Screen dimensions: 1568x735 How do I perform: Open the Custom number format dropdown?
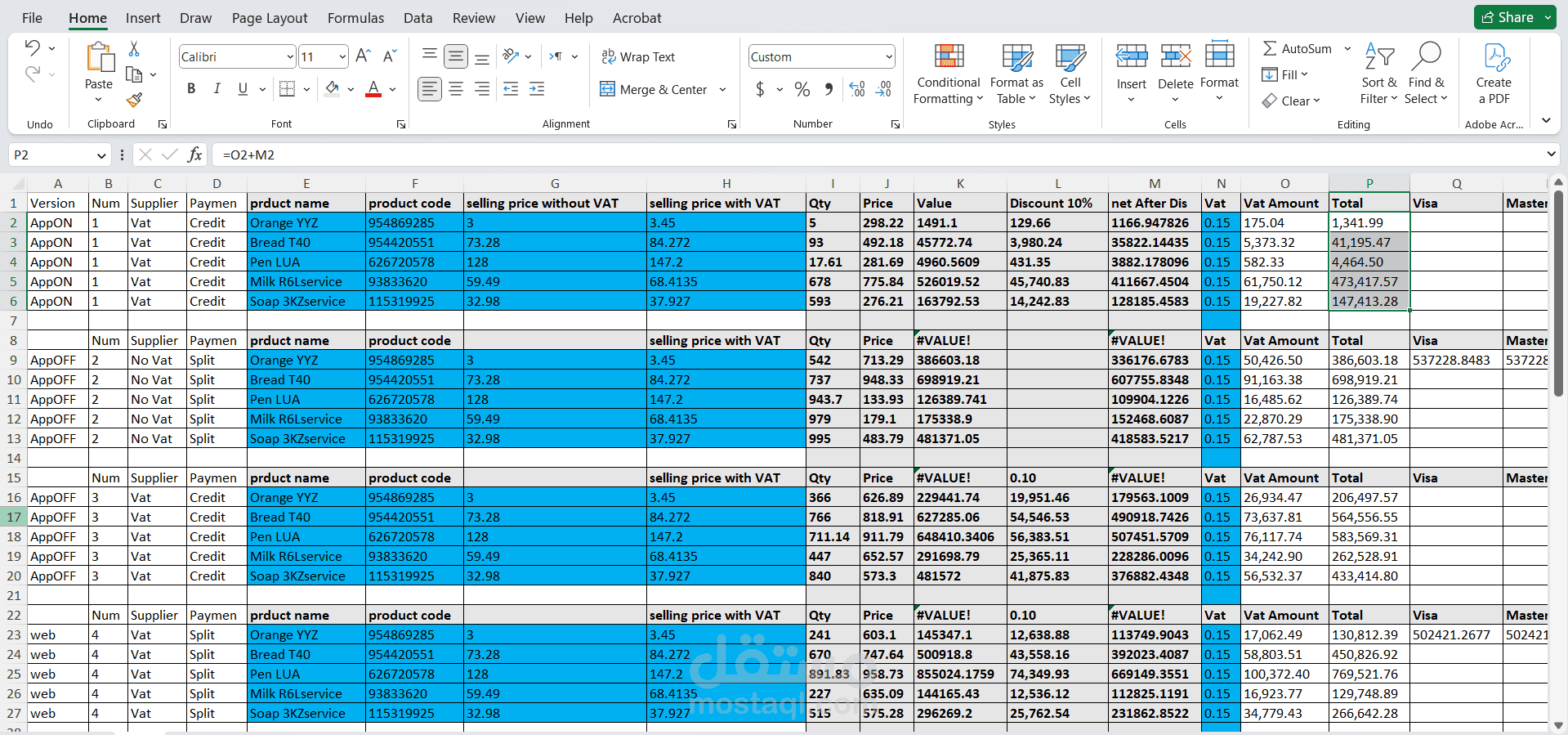click(x=888, y=56)
